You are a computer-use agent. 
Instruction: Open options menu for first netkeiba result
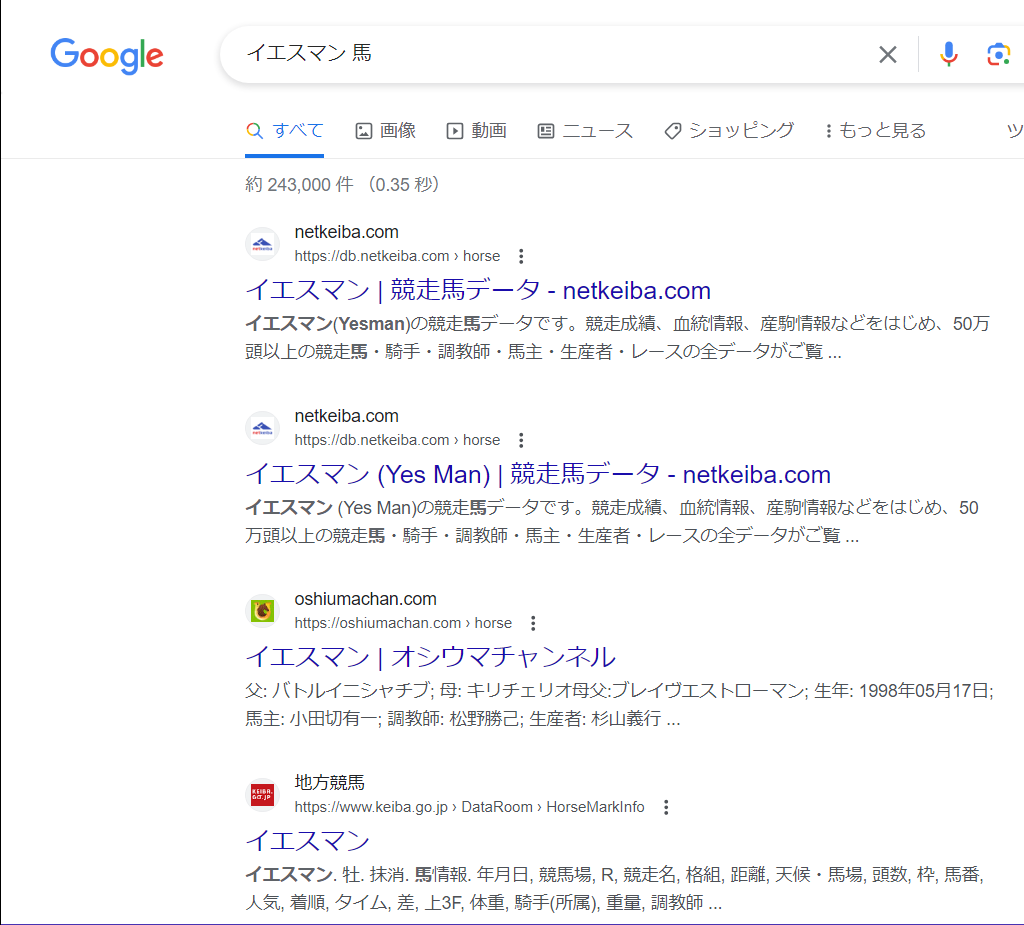(521, 256)
